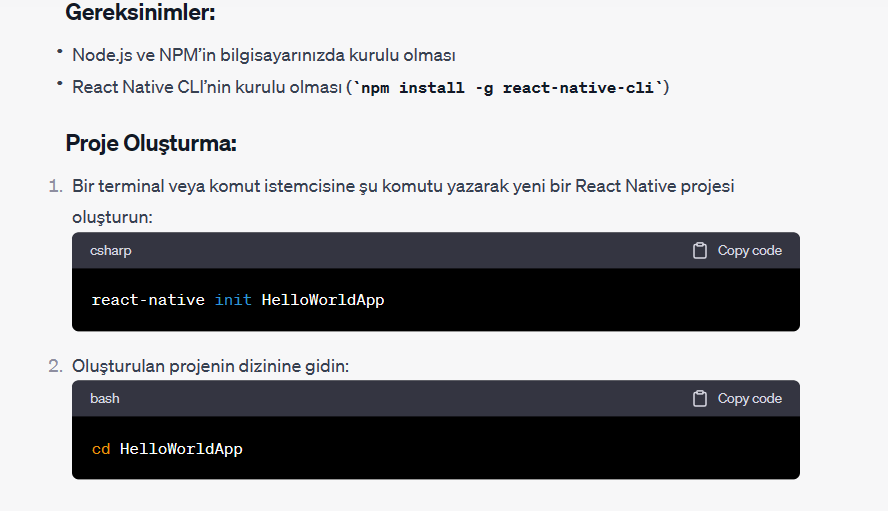The image size is (888, 511).
Task: Click the list number '2.' marker
Action: point(56,366)
